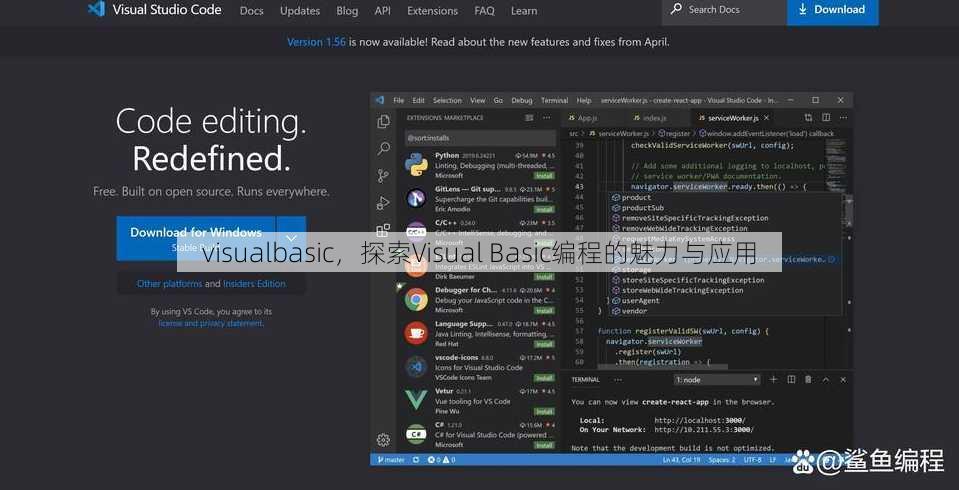Image resolution: width=959 pixels, height=490 pixels.
Task: Click the vscode-icons extension logo
Action: tap(416, 367)
